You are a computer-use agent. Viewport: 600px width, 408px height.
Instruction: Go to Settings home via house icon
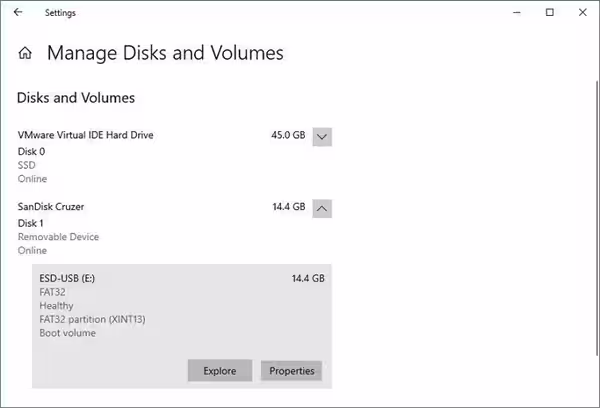pos(25,53)
